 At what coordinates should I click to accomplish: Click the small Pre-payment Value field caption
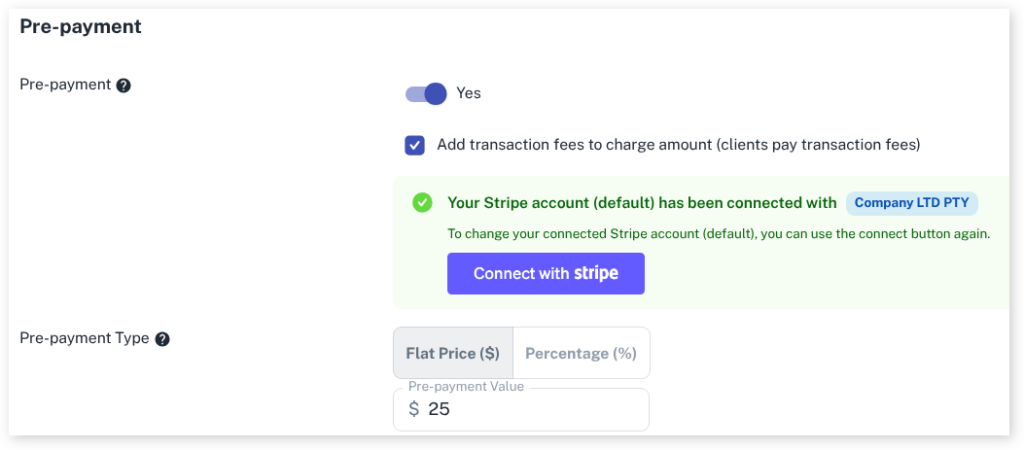click(x=466, y=387)
